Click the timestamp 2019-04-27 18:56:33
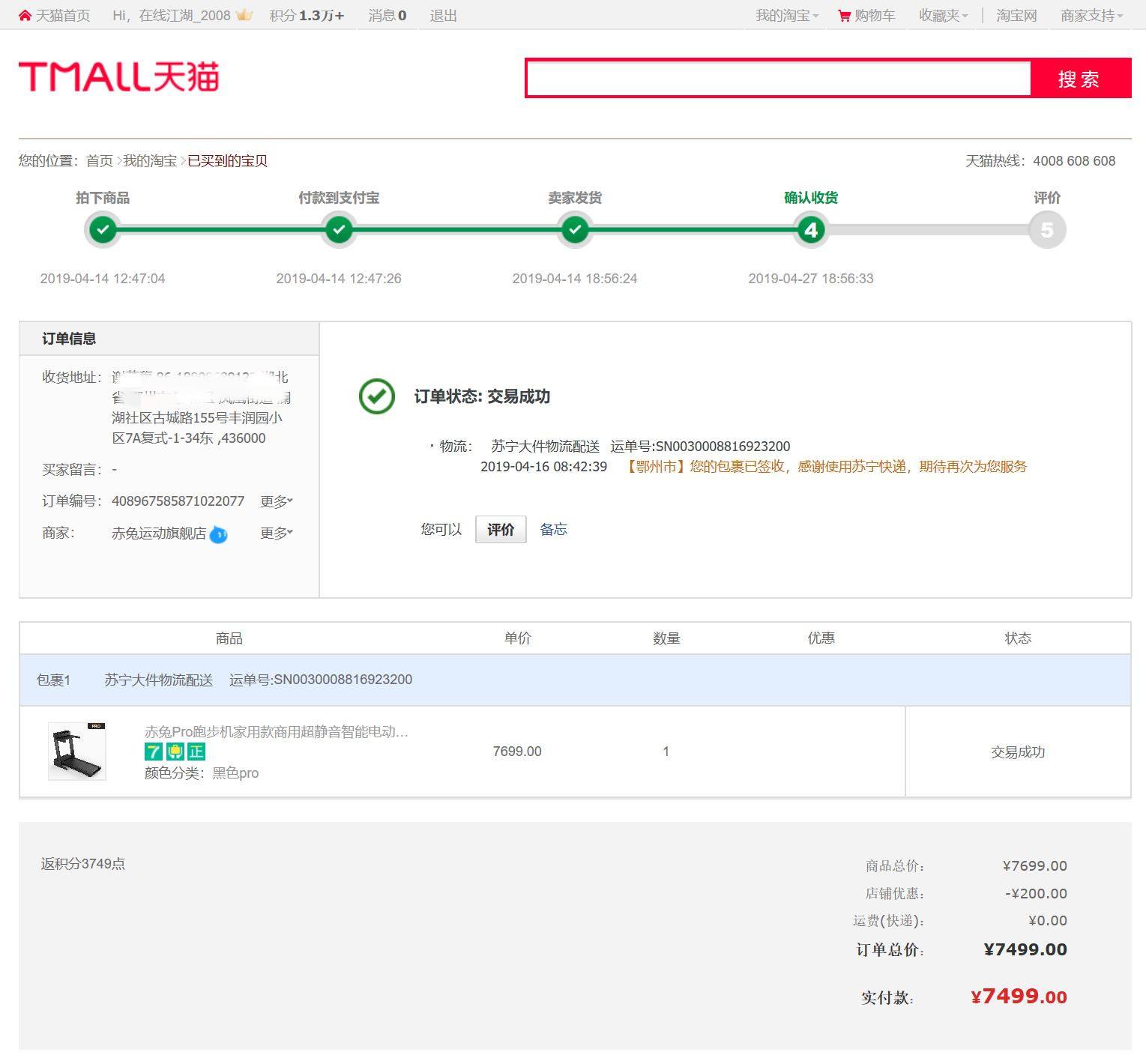Image resolution: width=1146 pixels, height=1064 pixels. click(811, 279)
